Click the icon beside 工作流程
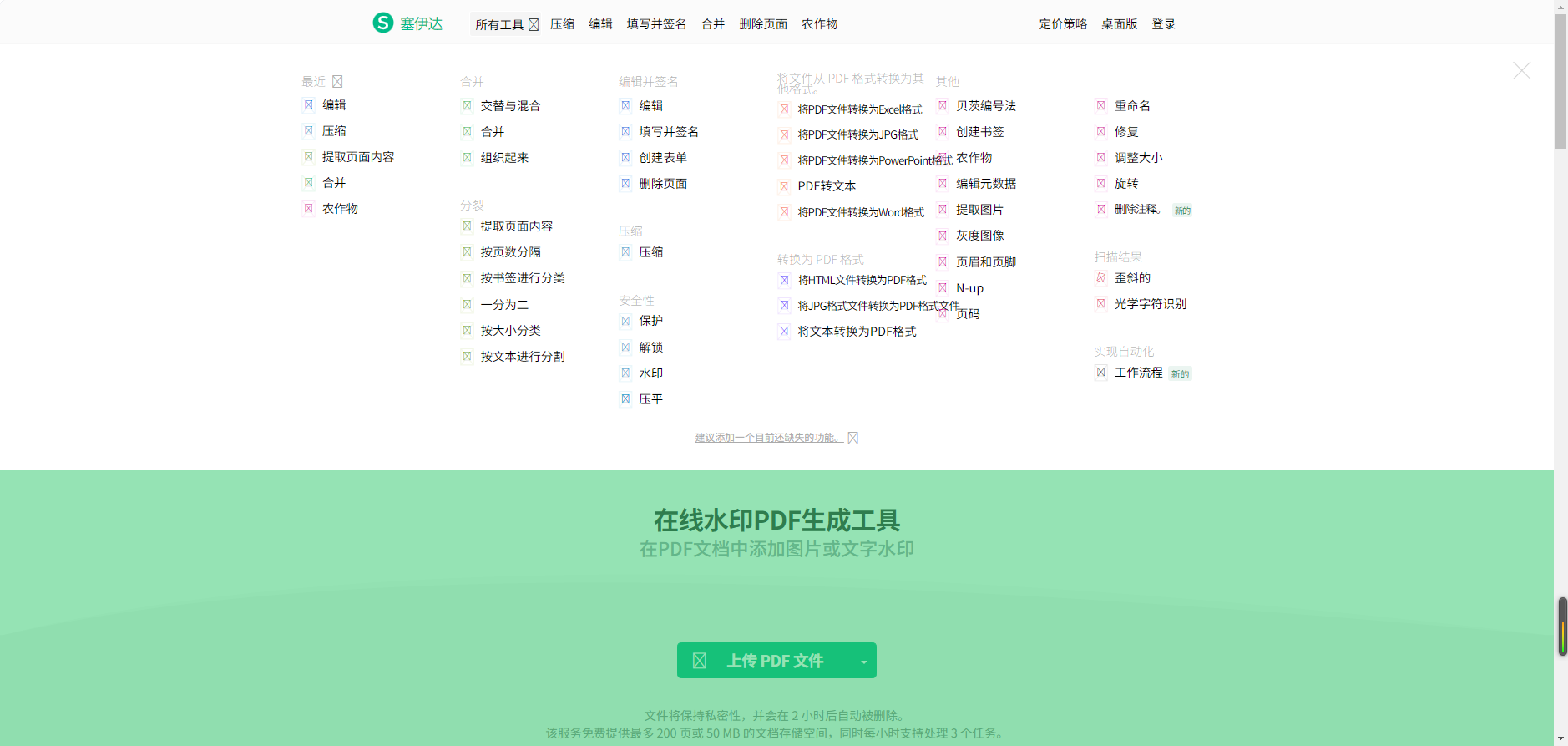Viewport: 1568px width, 746px height. pyautogui.click(x=1100, y=373)
